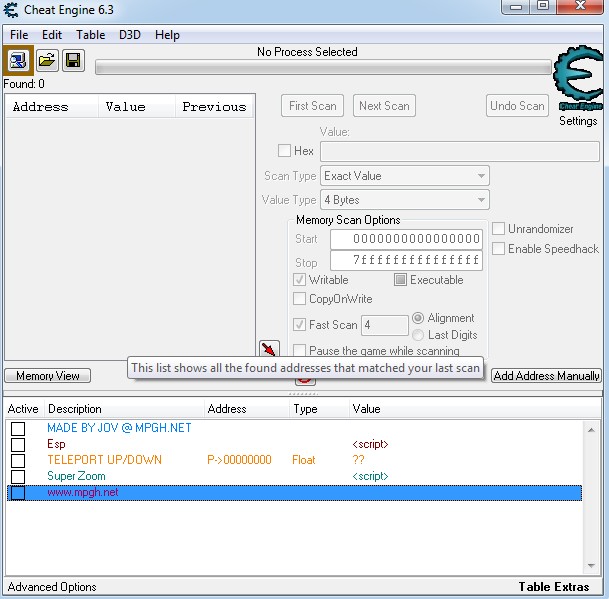Open Table Extras
This screenshot has width=609, height=599.
554,587
